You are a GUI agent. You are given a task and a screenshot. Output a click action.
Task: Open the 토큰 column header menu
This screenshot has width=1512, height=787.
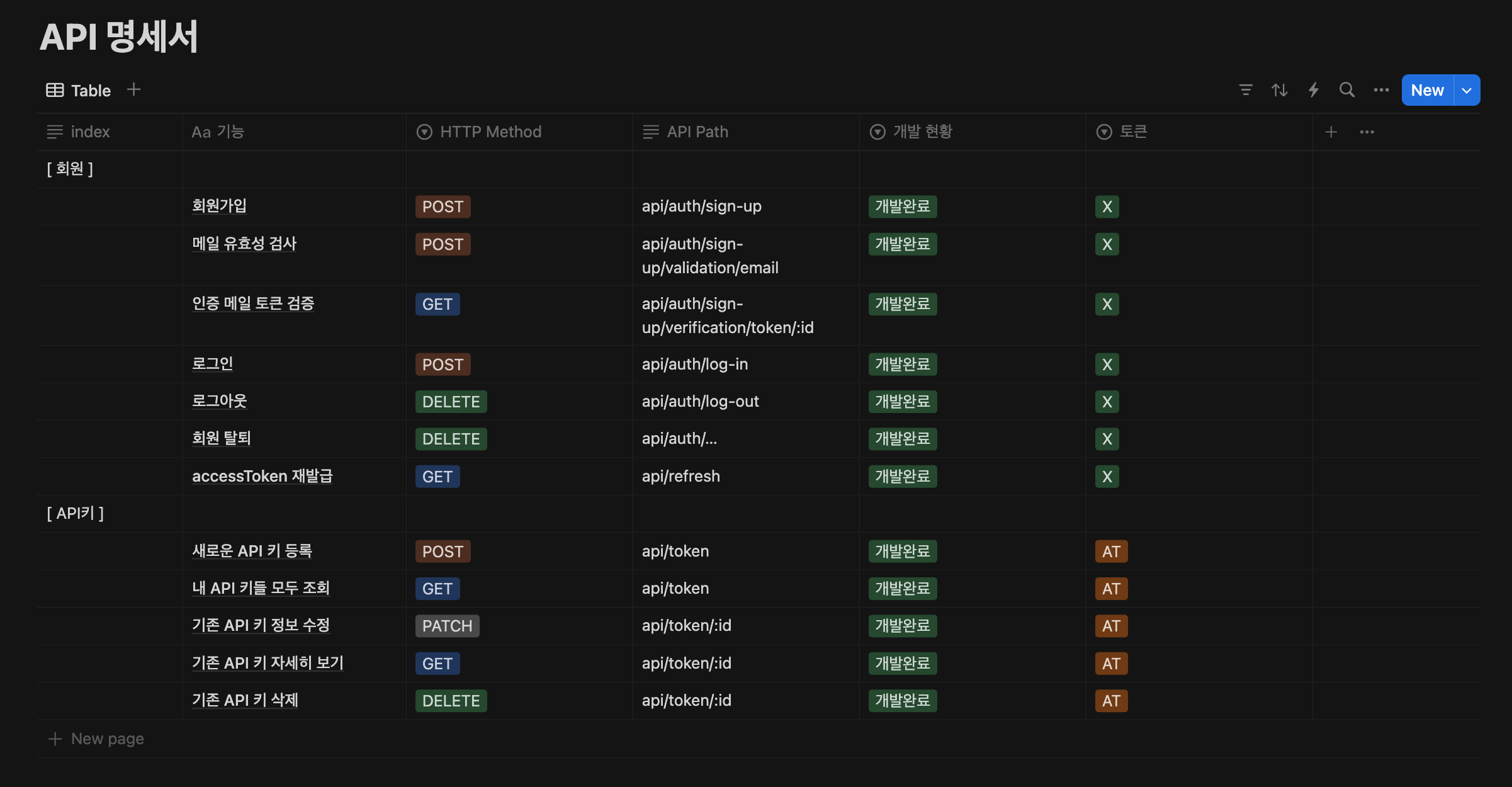[1133, 132]
